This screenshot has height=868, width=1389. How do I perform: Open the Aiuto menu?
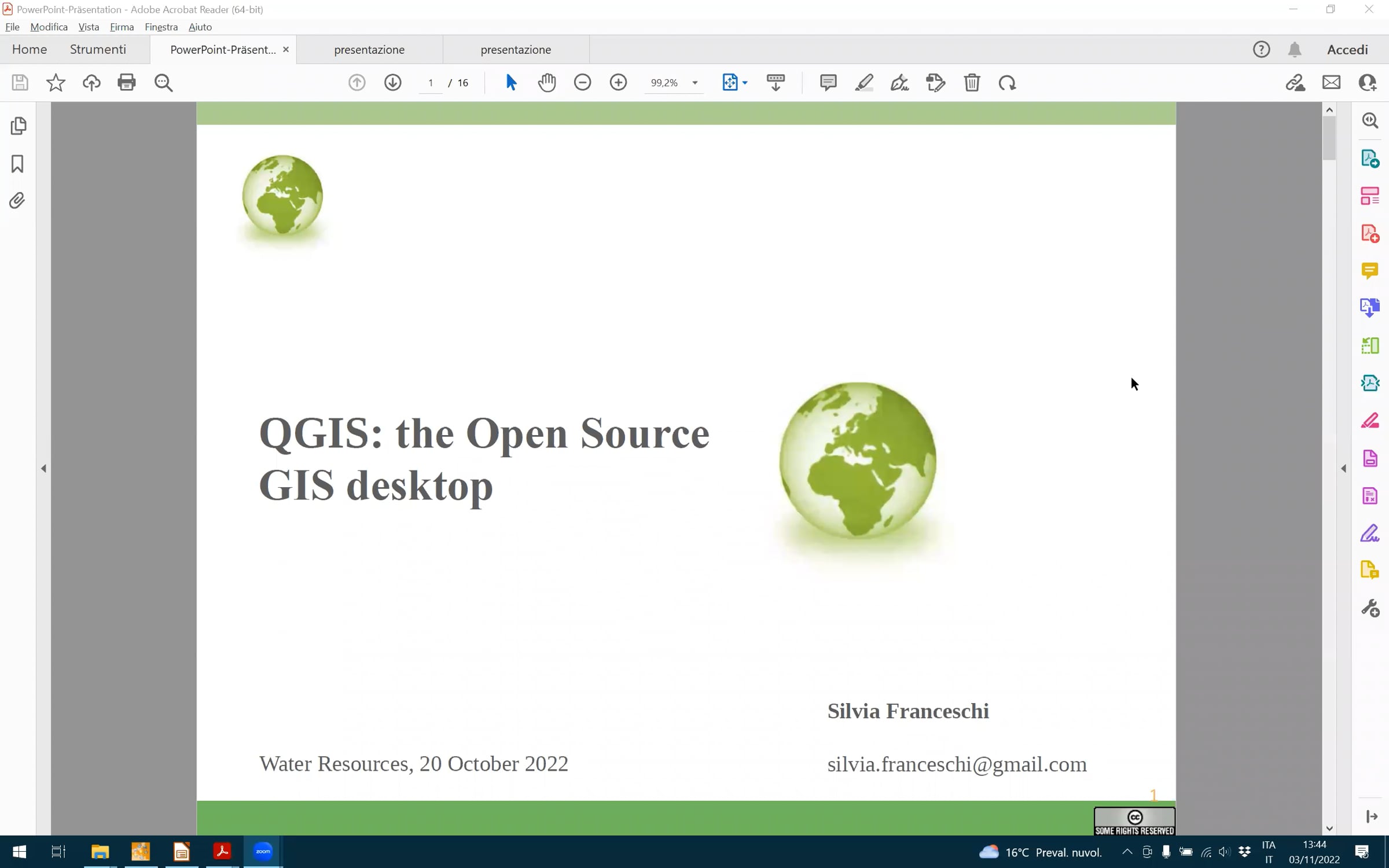coord(200,27)
